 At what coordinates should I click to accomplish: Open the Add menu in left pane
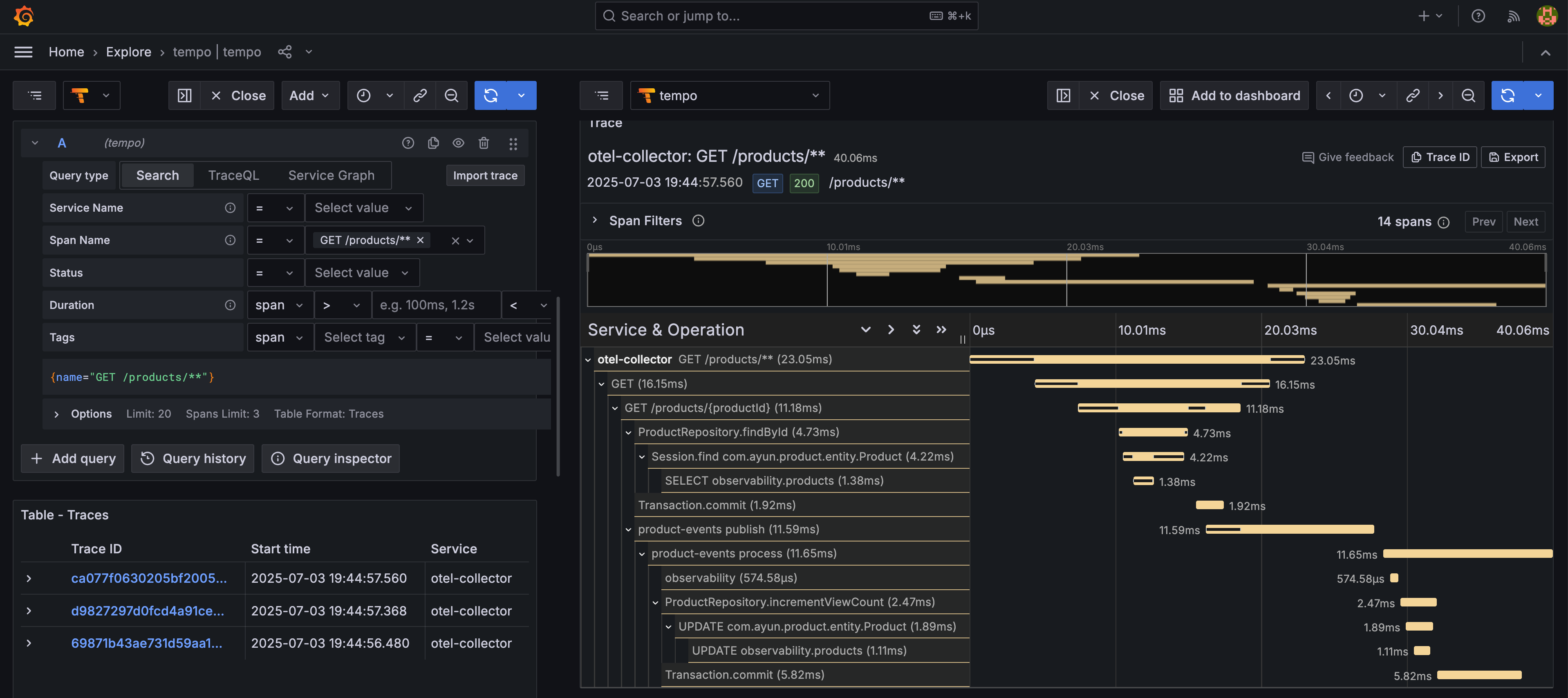(x=310, y=96)
